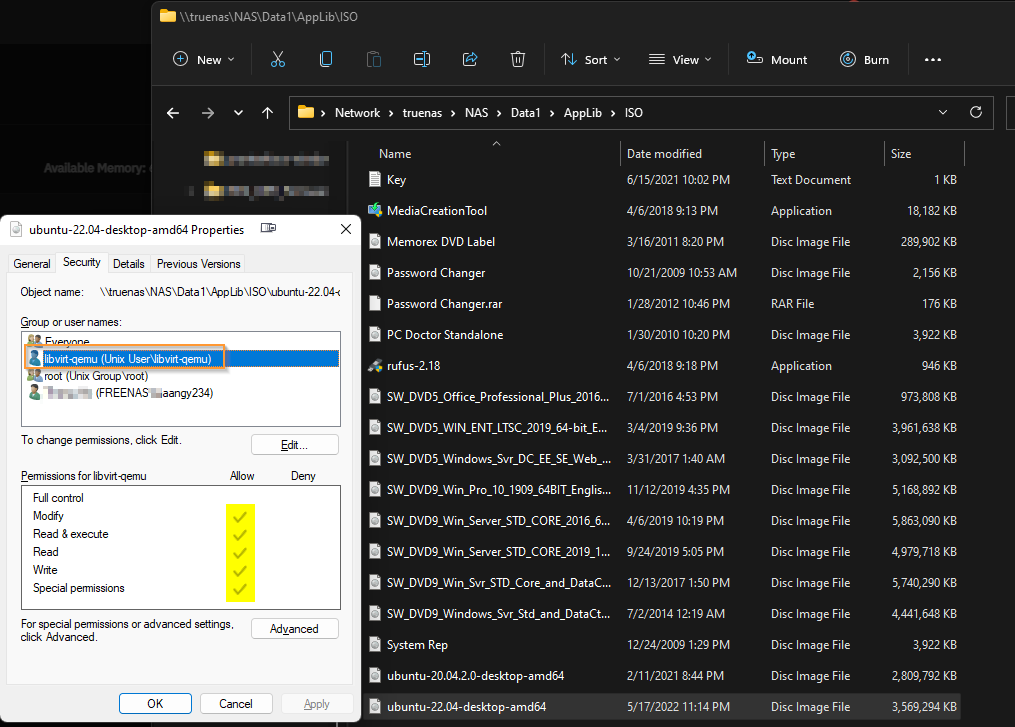1015x727 pixels.
Task: Click the System Rep disc image icon
Action: [375, 645]
